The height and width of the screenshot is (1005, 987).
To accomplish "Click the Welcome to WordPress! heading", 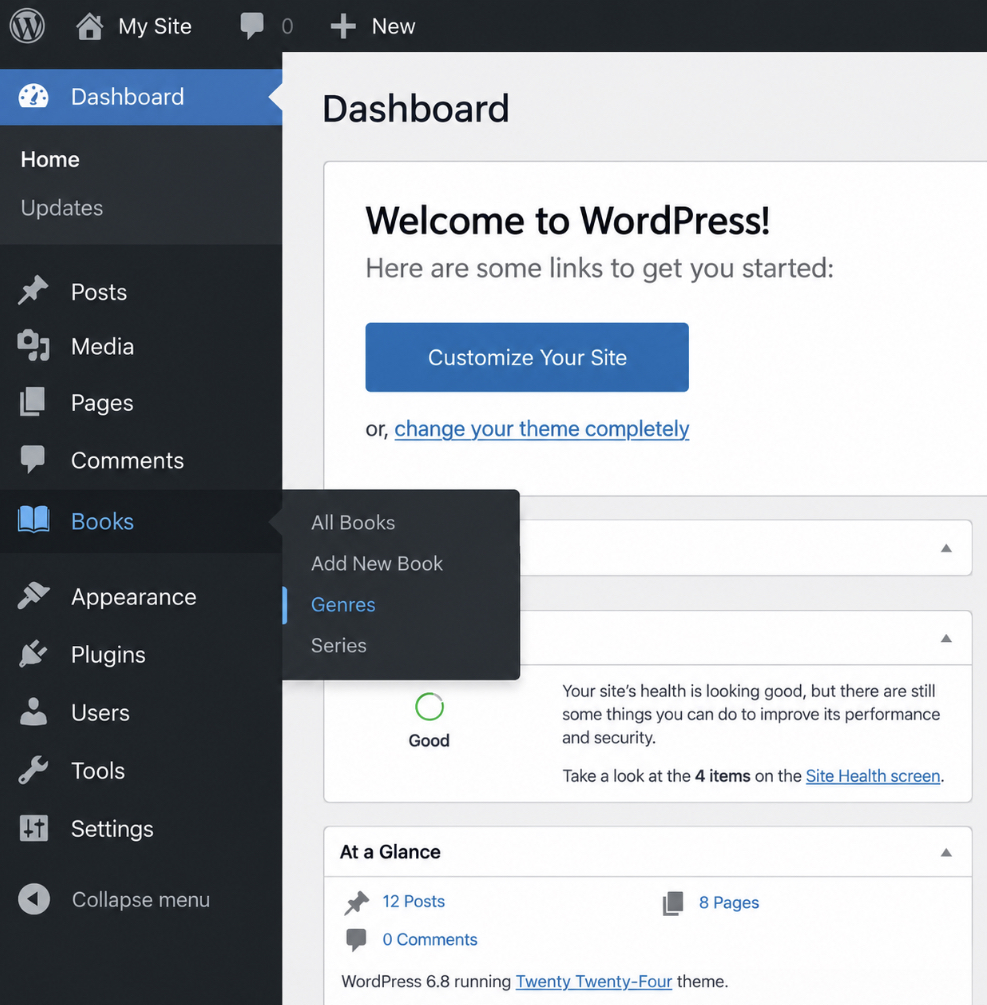I will coord(567,220).
